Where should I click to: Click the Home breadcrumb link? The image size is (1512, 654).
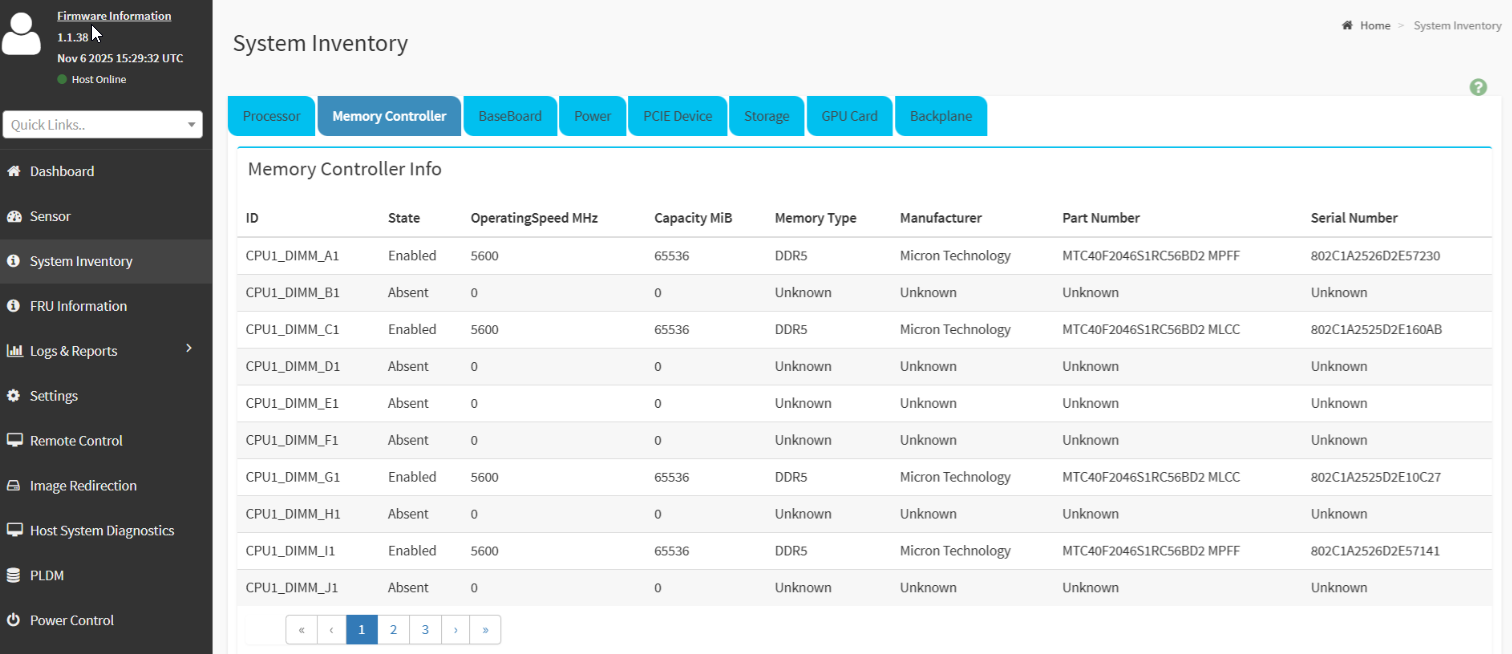1374,26
